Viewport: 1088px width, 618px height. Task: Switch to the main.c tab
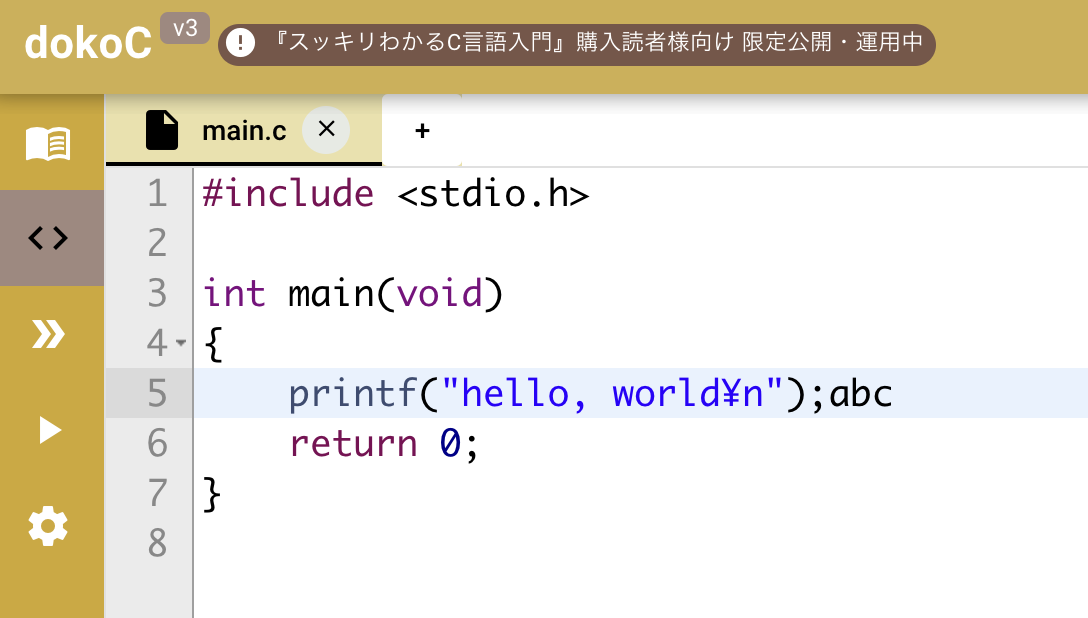[243, 130]
